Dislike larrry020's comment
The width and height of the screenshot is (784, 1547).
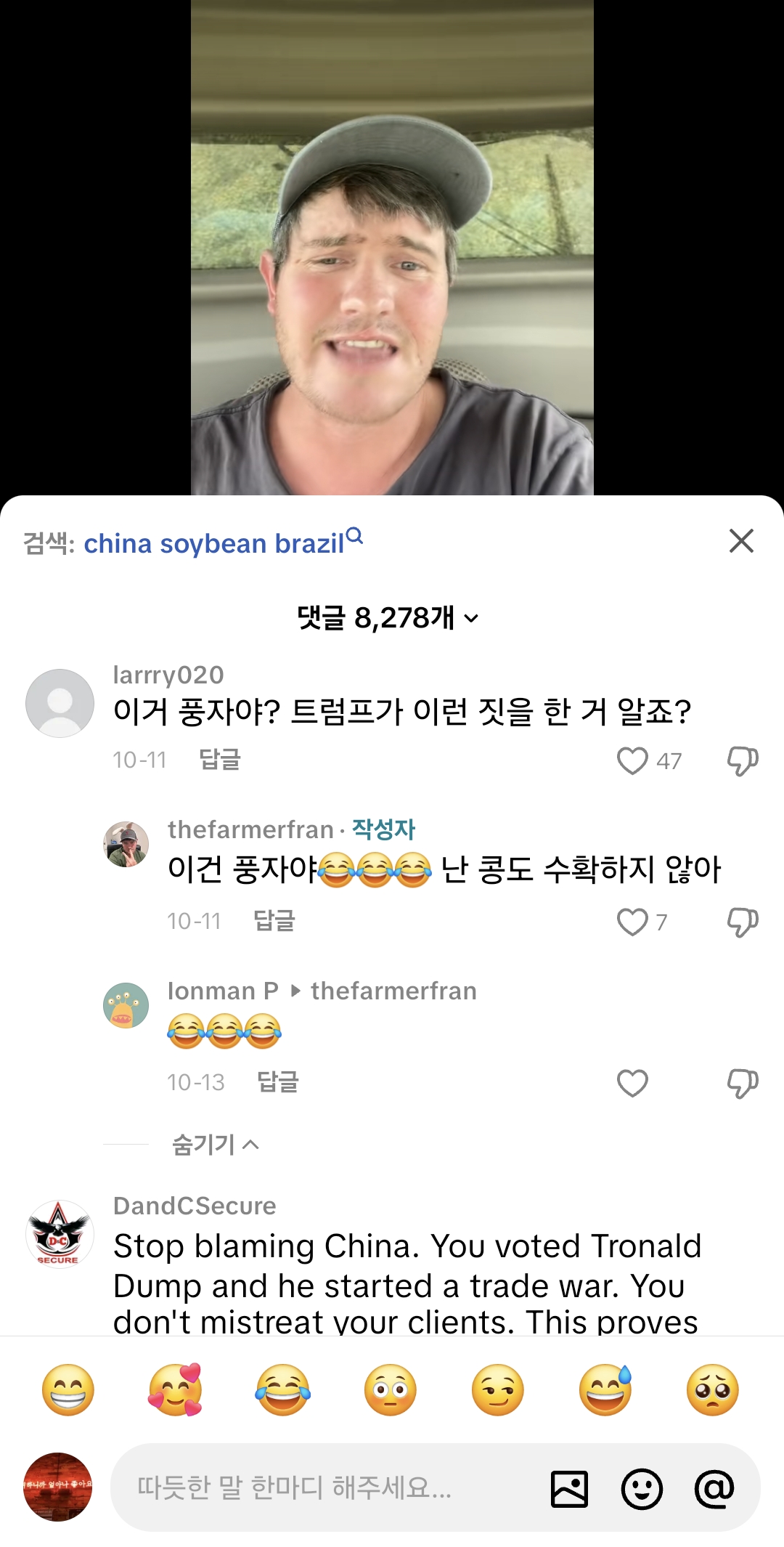coord(742,760)
